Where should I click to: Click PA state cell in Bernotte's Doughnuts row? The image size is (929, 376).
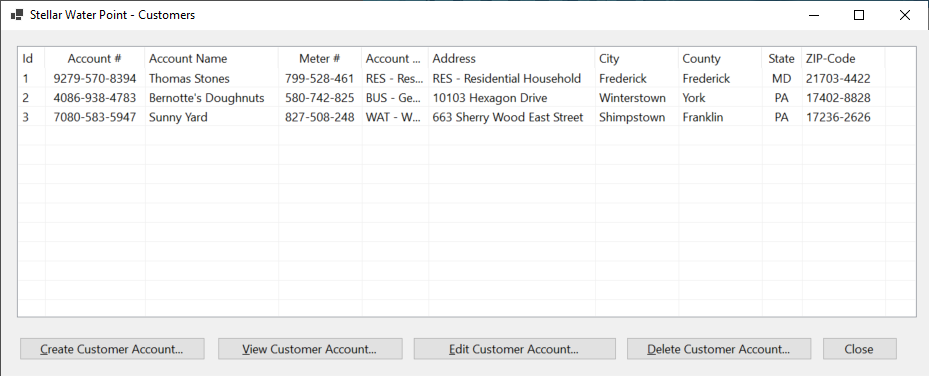pos(781,98)
